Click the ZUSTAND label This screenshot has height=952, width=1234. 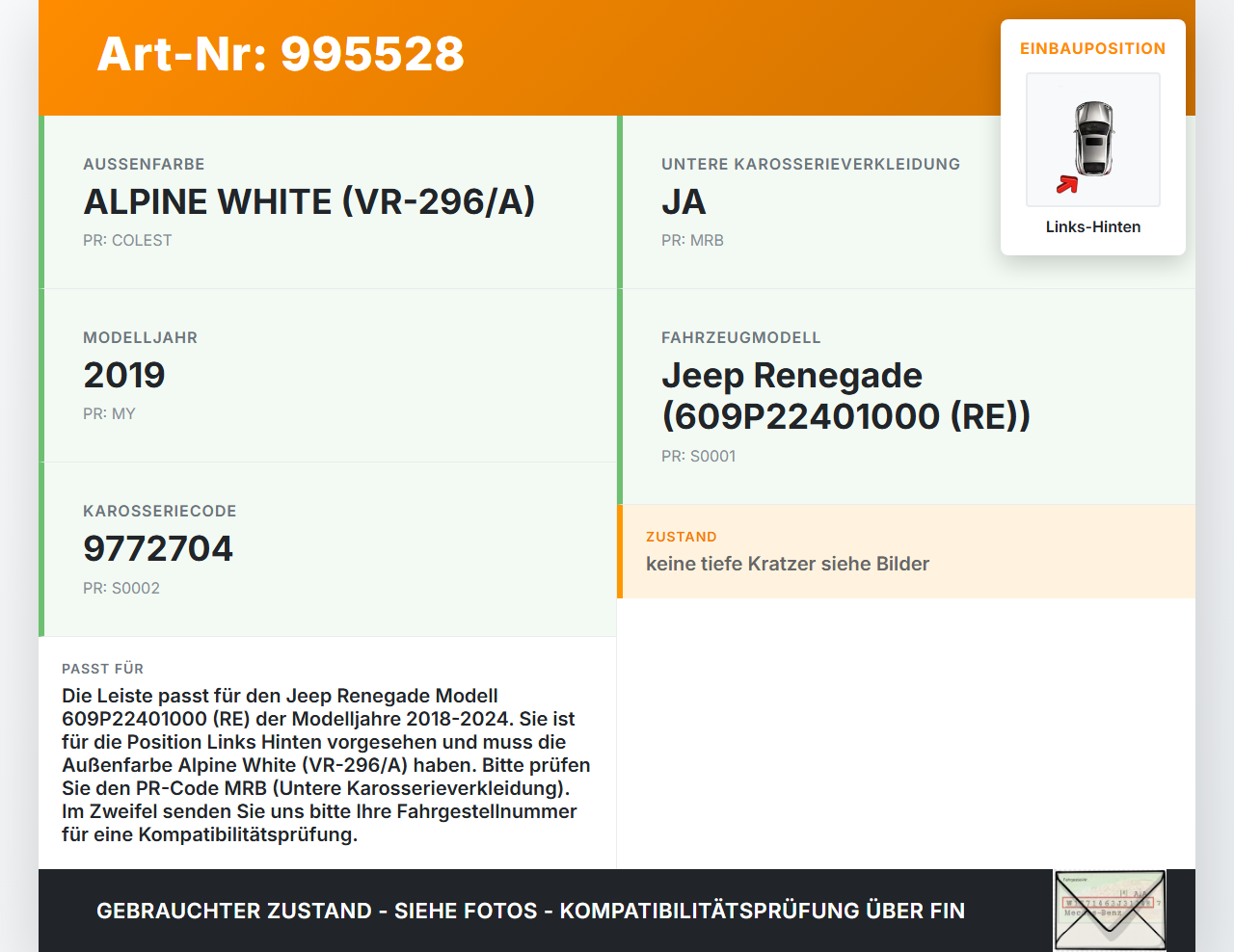682,537
